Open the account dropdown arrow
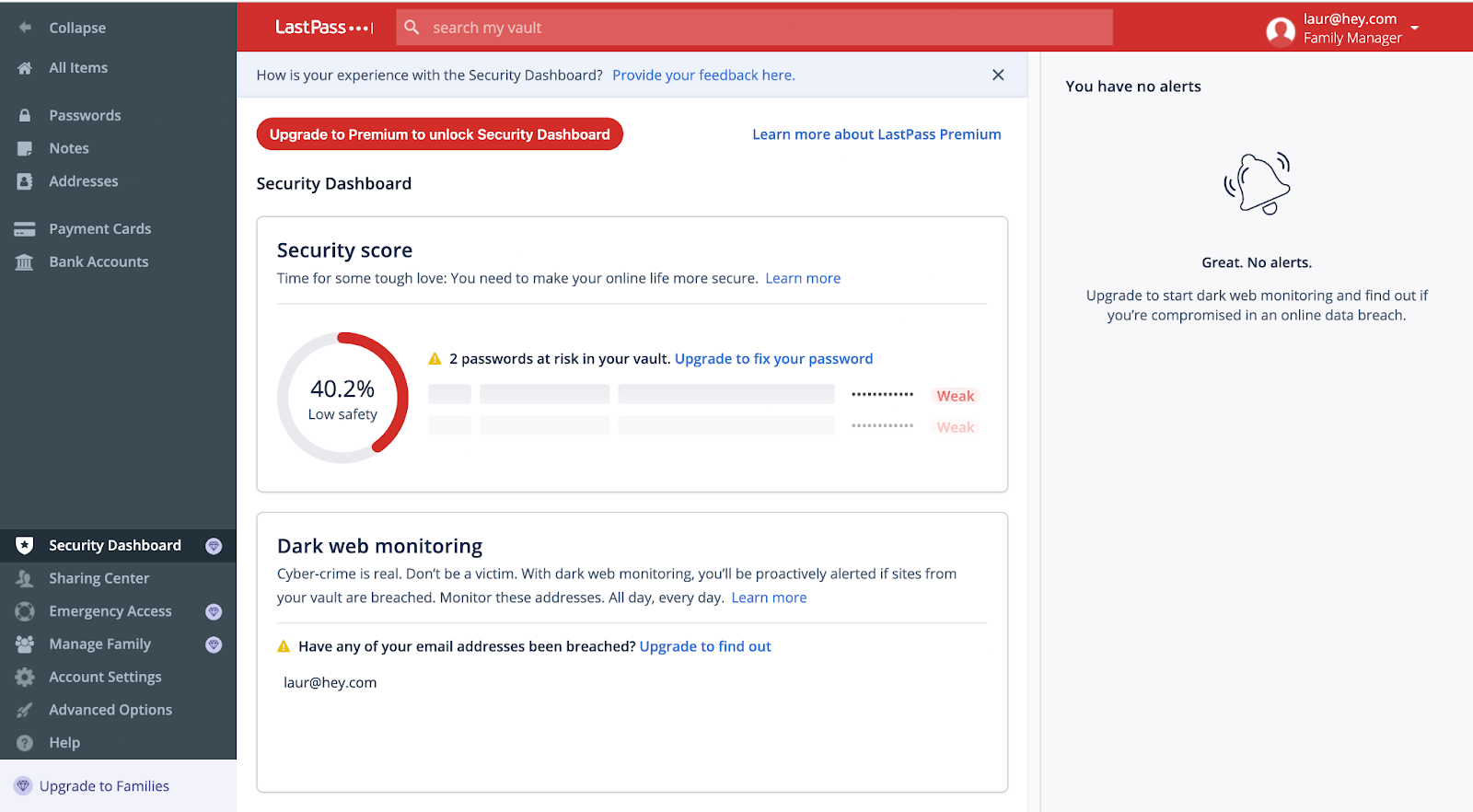The height and width of the screenshot is (812, 1473). coord(1415,28)
